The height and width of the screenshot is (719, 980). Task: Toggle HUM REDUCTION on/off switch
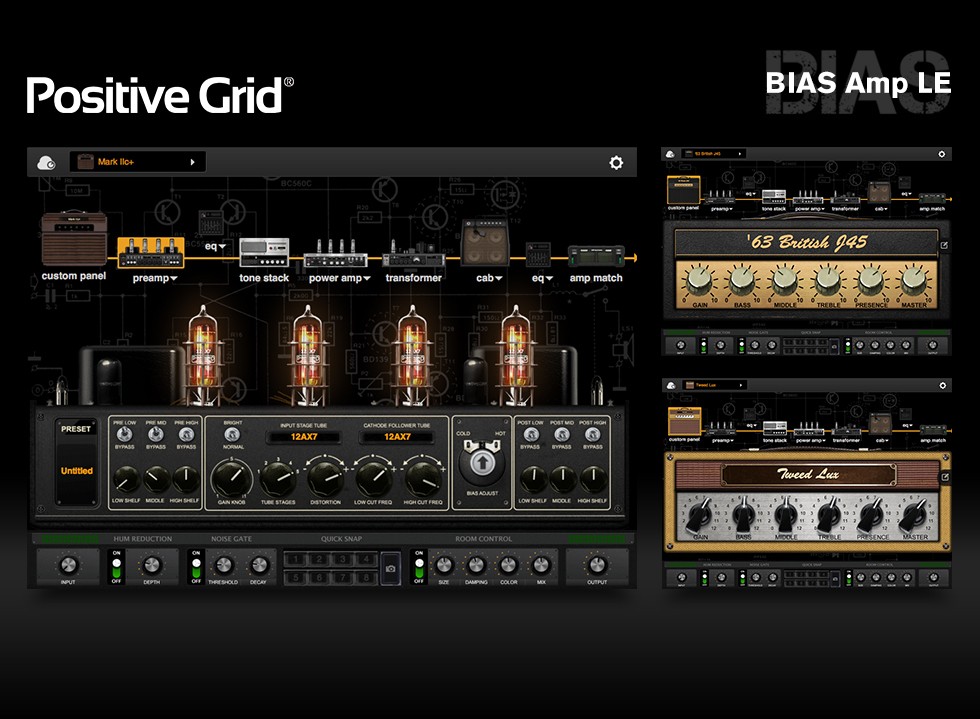click(116, 567)
